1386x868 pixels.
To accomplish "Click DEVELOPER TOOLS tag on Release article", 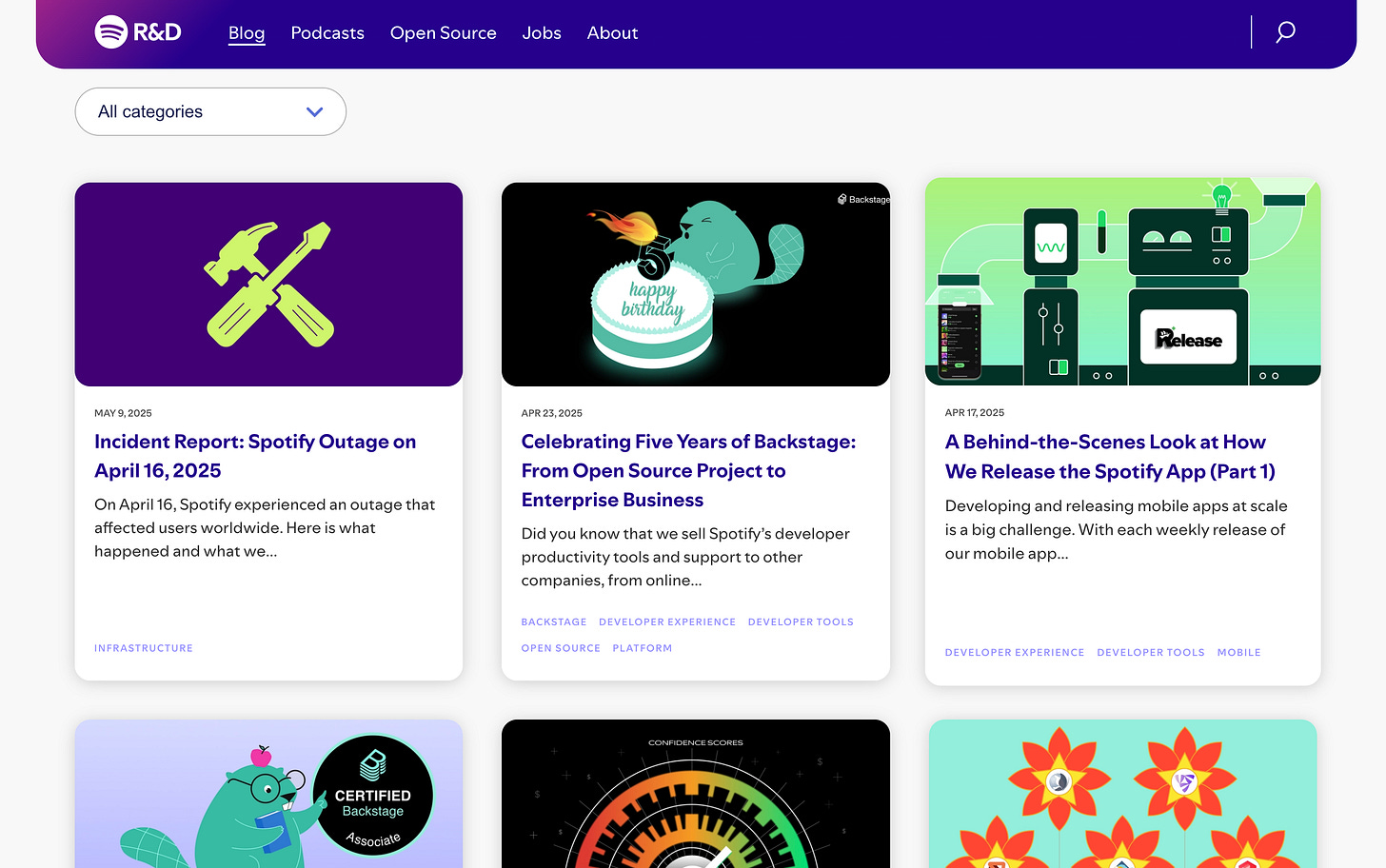I will 1151,653.
